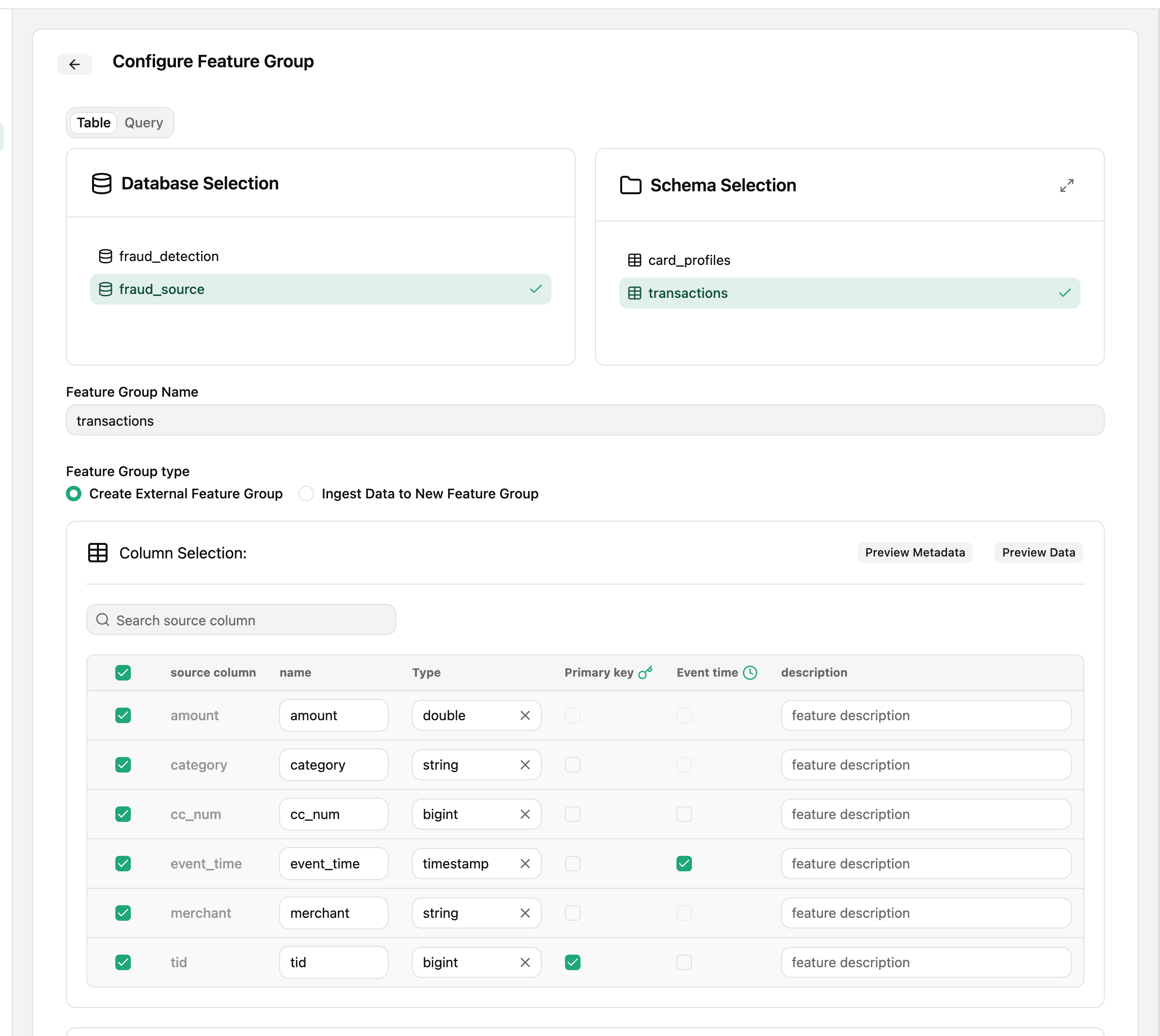Screen dimensions: 1160x1036
Task: Click the merchant feature description field
Action: 926,913
